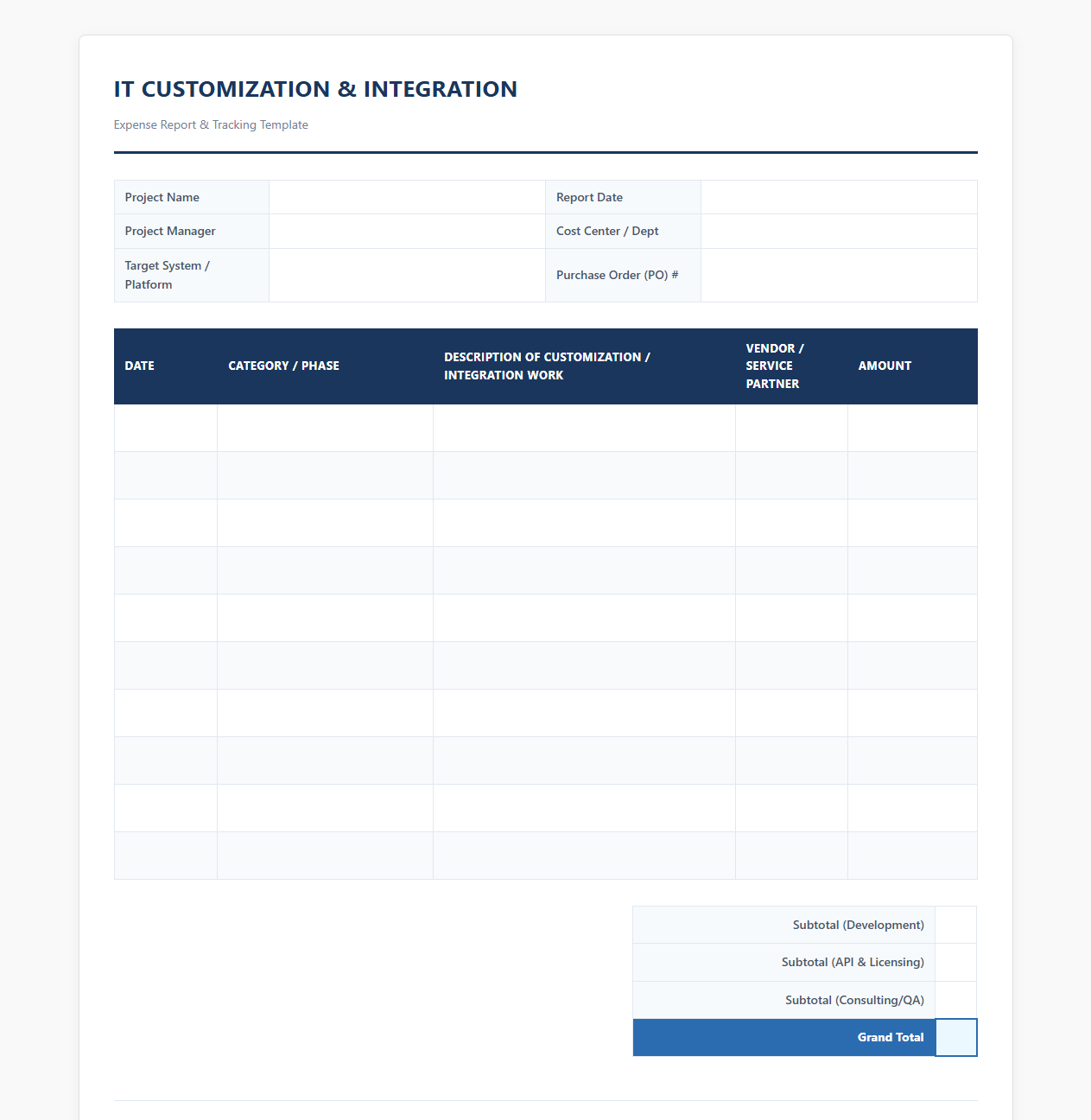Click the Cost Center / Dept label
This screenshot has height=1120, width=1091.
[607, 231]
